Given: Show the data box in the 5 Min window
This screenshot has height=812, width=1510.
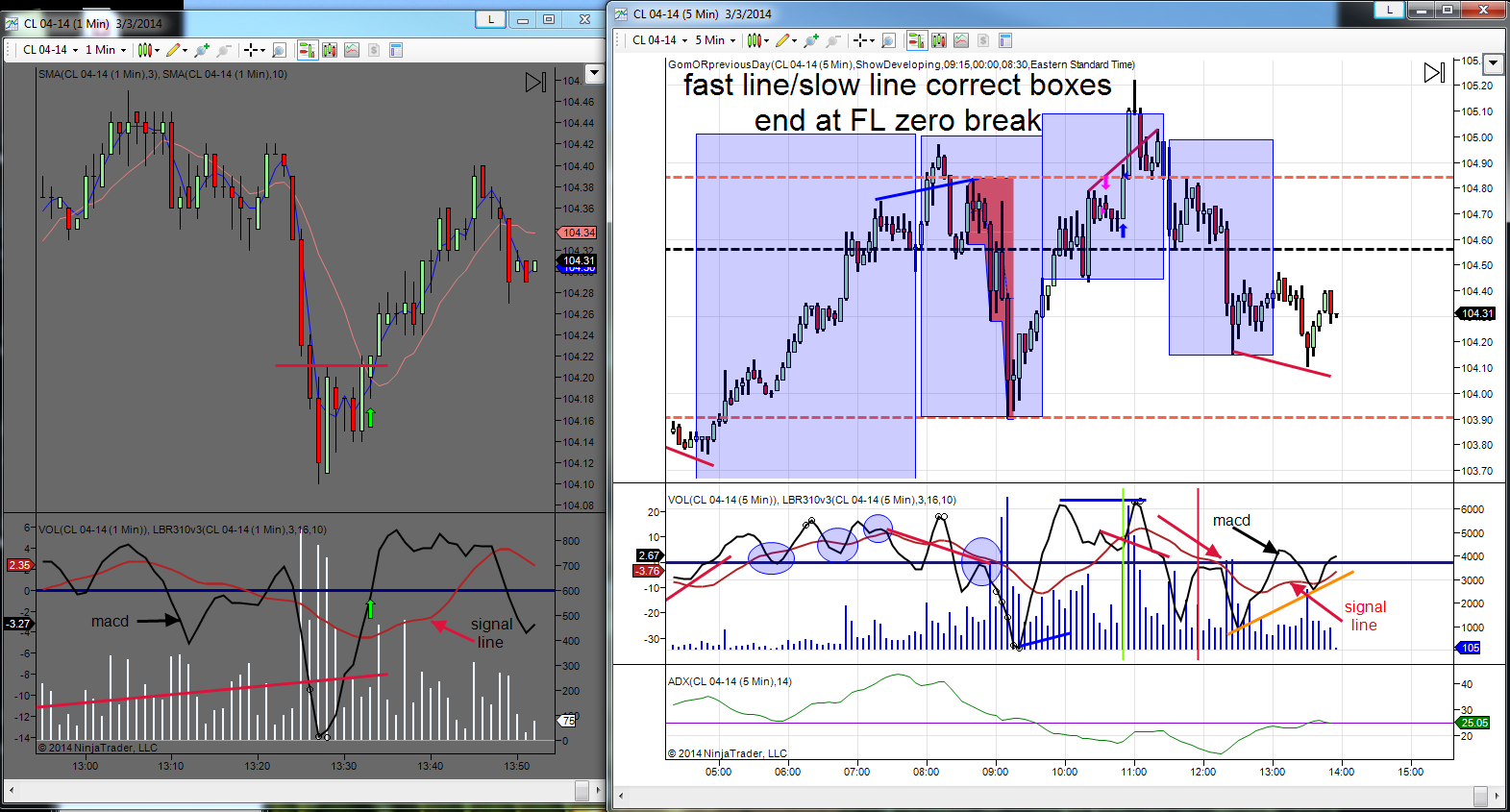Looking at the screenshot, I should coord(888,40).
